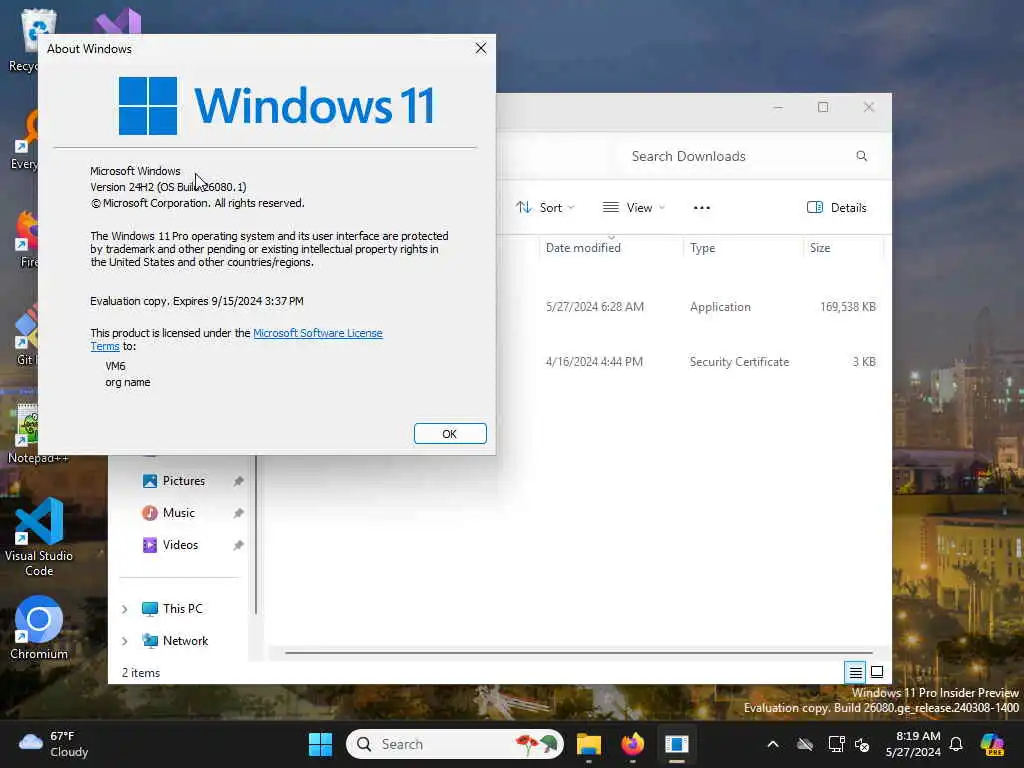Sort by the Type column header

(703, 248)
